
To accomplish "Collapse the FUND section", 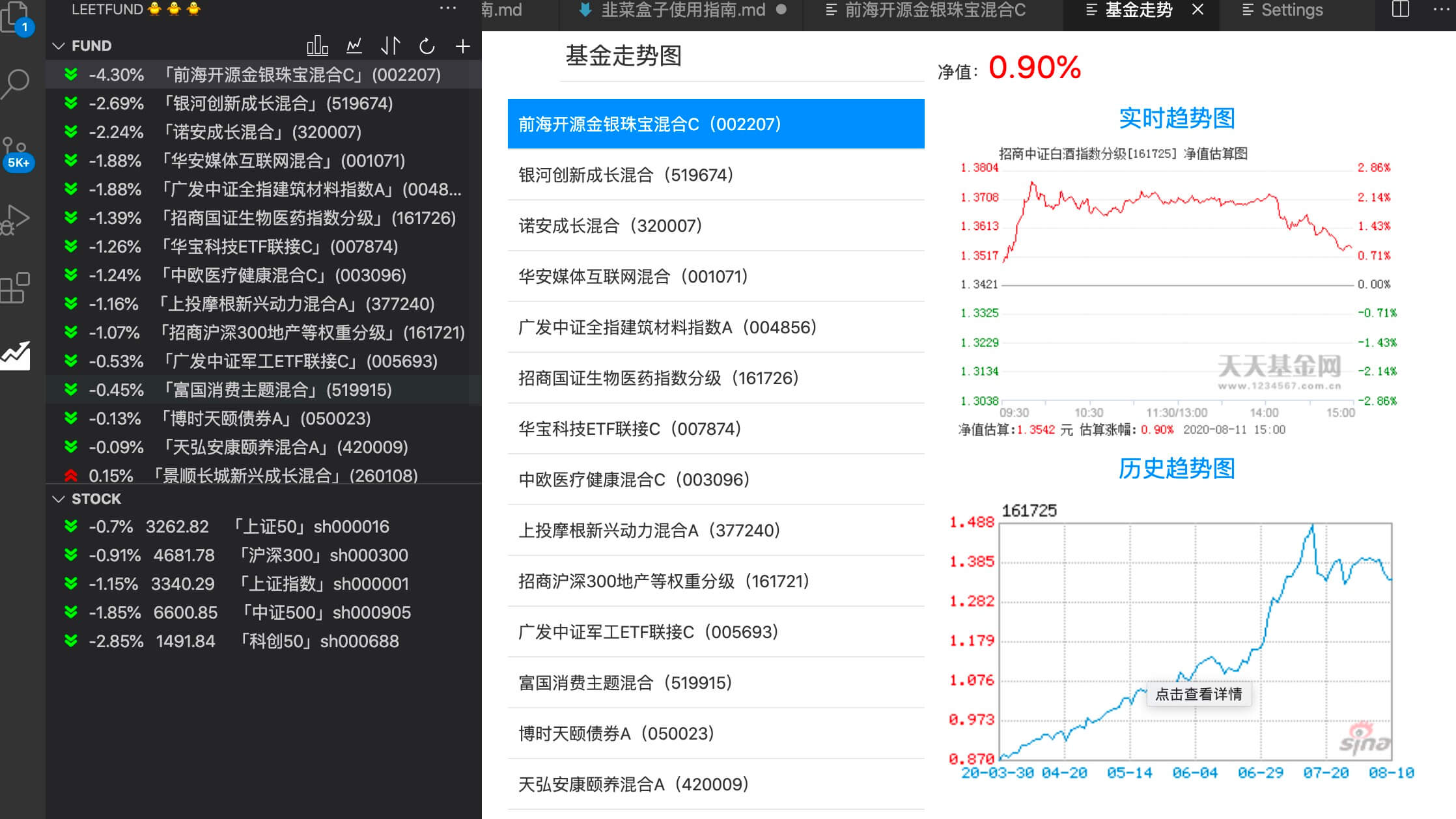I will pyautogui.click(x=59, y=46).
